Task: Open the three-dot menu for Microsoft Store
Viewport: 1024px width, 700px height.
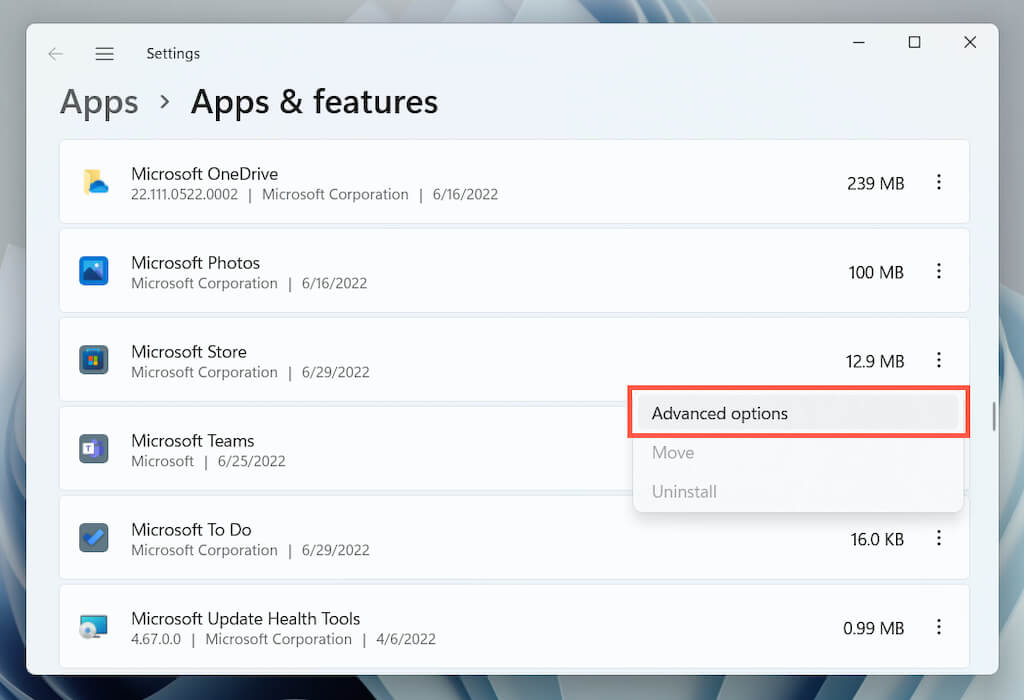Action: 938,360
